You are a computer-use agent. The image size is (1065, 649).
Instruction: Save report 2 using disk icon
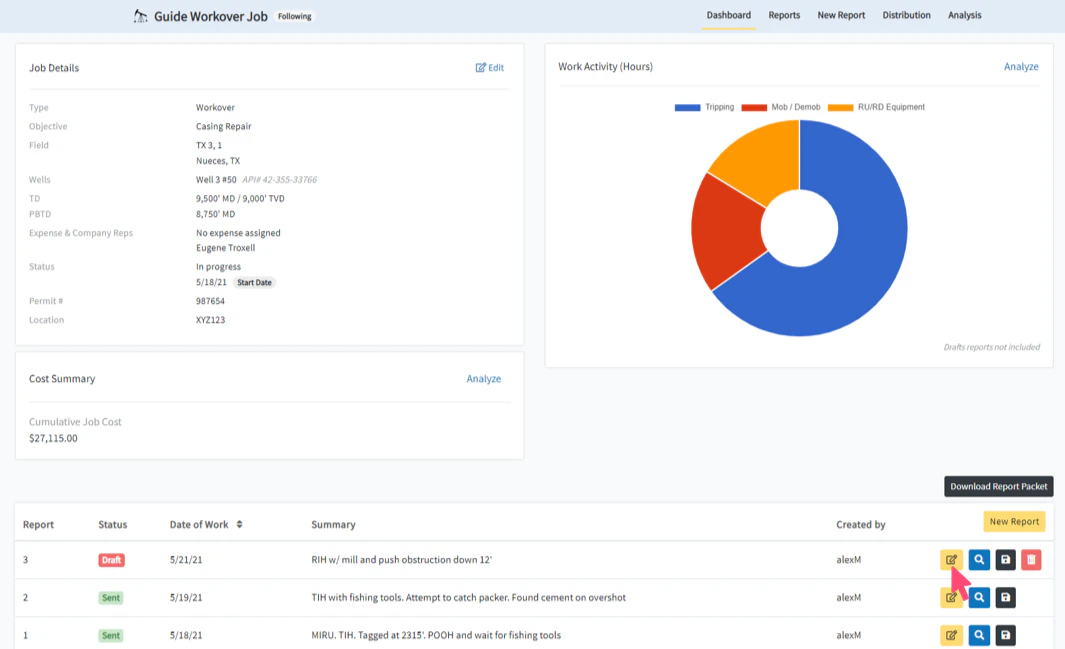point(1005,597)
